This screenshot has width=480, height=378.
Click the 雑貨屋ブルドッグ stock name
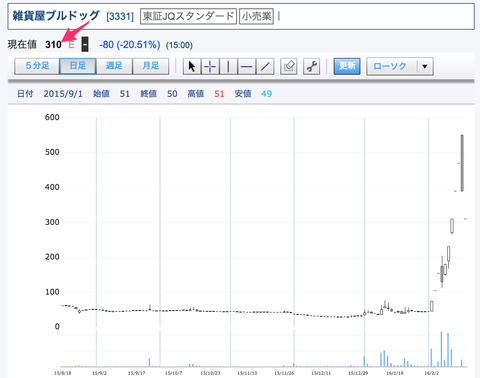(56, 15)
